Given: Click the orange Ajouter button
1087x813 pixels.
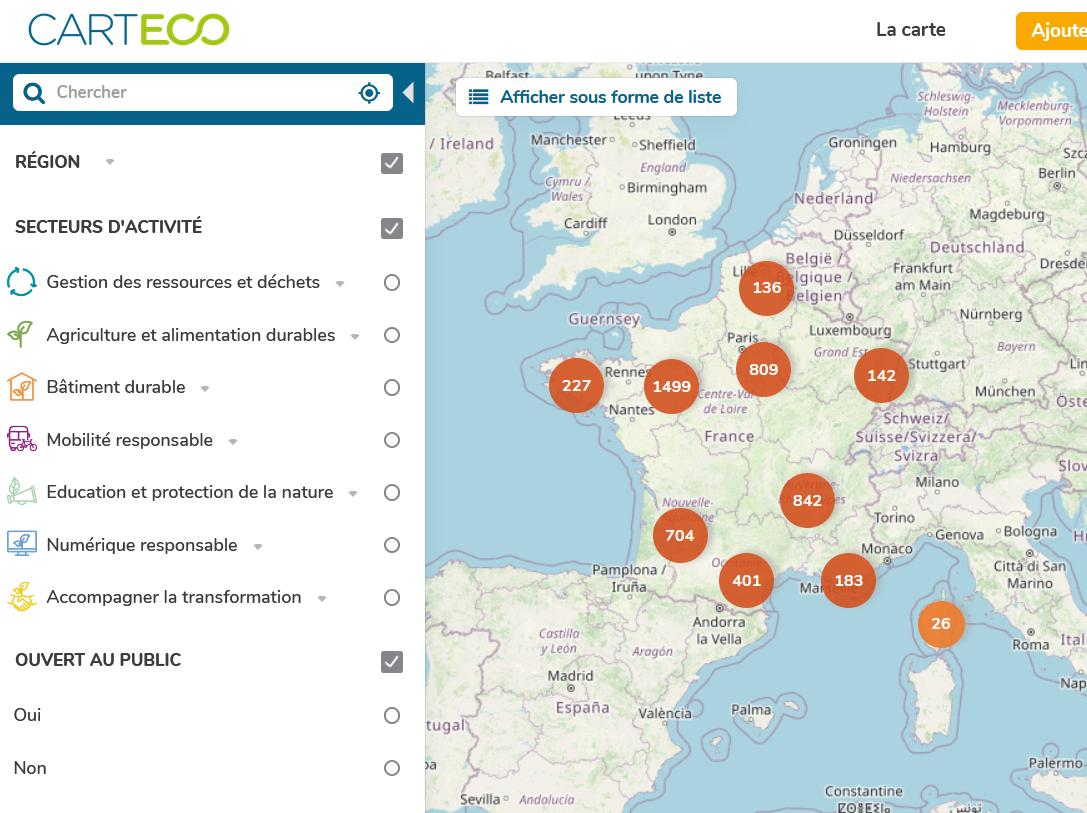Looking at the screenshot, I should click(x=1052, y=31).
